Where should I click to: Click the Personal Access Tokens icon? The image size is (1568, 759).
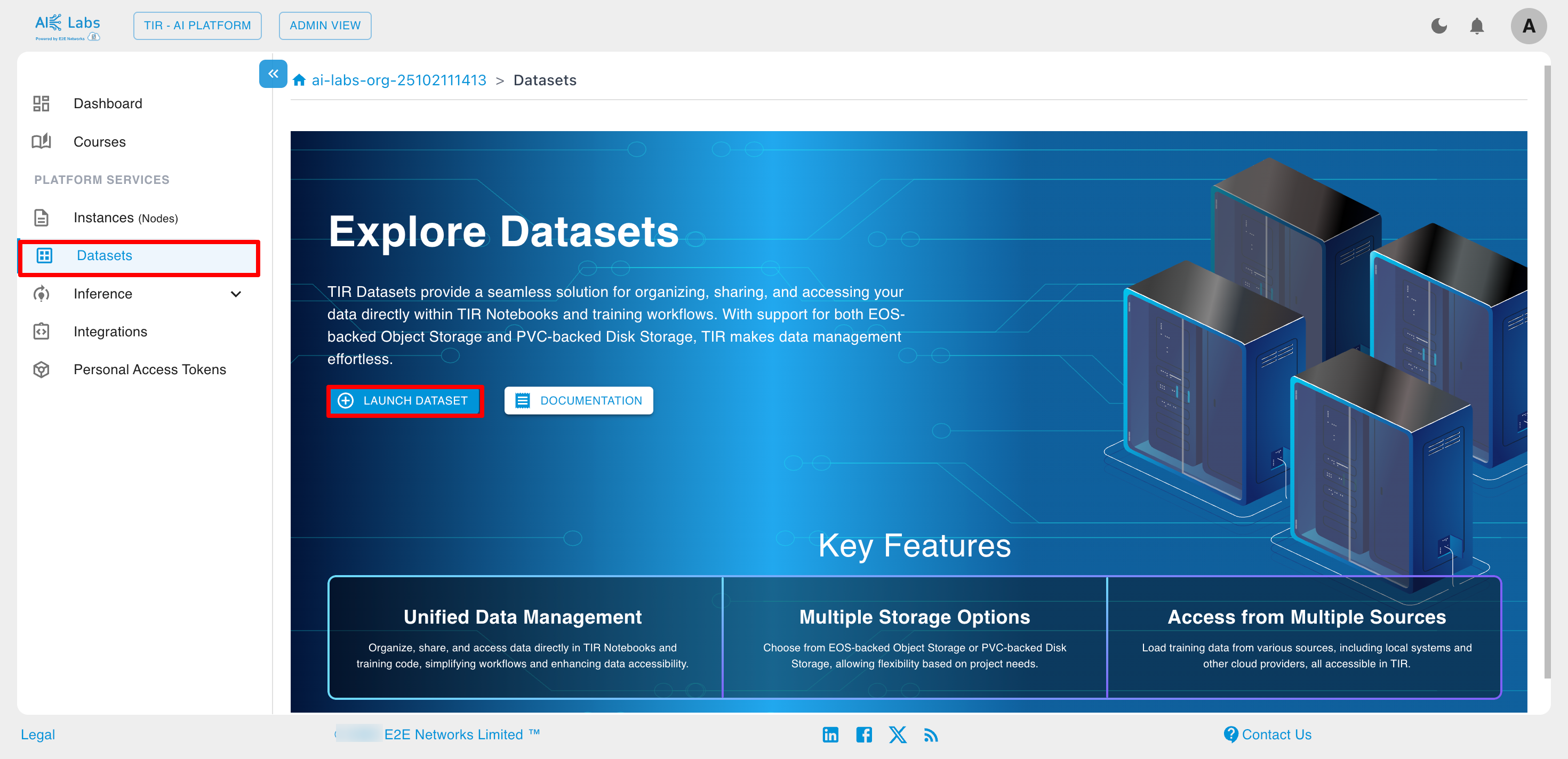tap(42, 369)
